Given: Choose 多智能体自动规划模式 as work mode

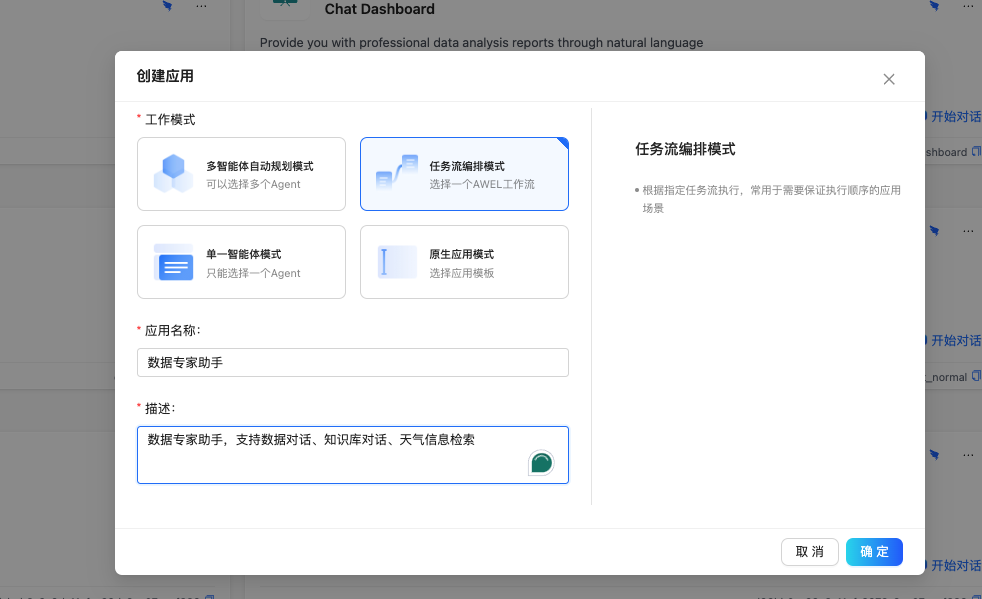Looking at the screenshot, I should point(241,173).
